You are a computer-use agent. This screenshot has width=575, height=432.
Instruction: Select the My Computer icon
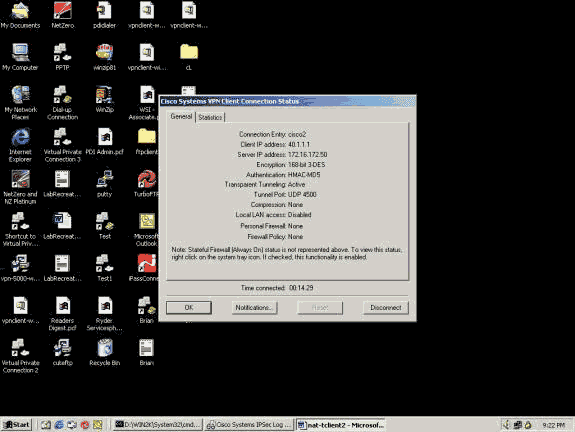click(20, 57)
